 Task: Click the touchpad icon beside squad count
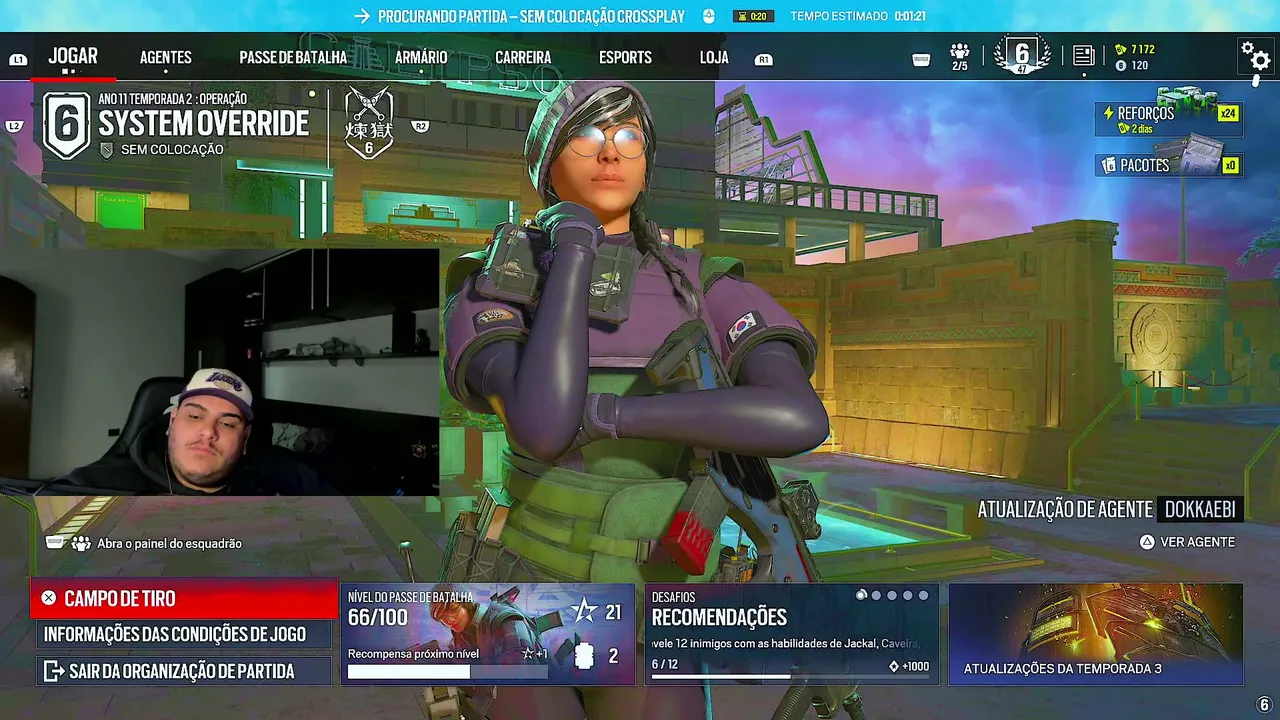coord(922,60)
